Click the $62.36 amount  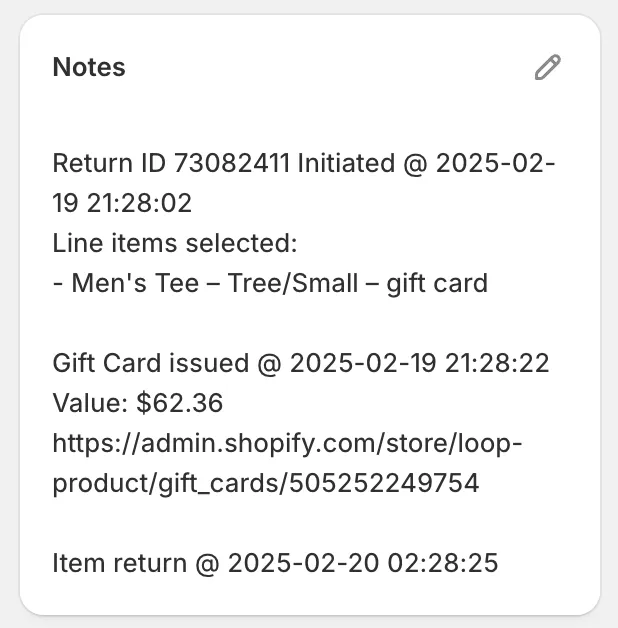click(179, 403)
